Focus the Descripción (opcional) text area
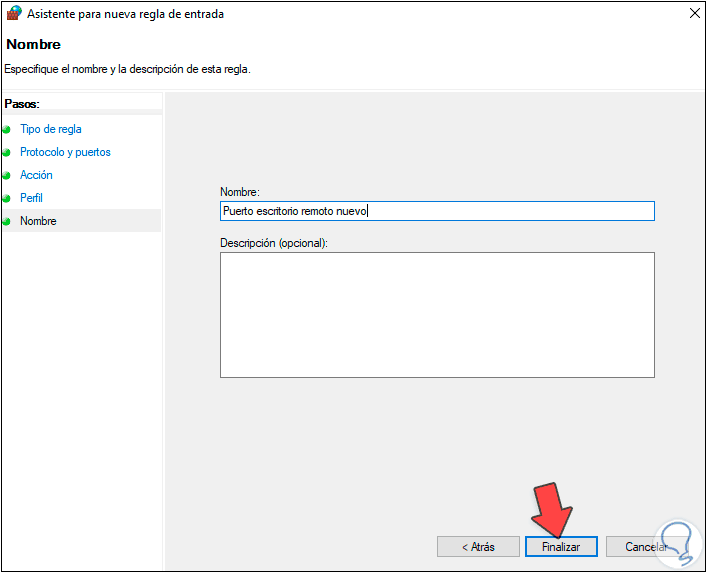The height and width of the screenshot is (573, 708). pyautogui.click(x=437, y=314)
